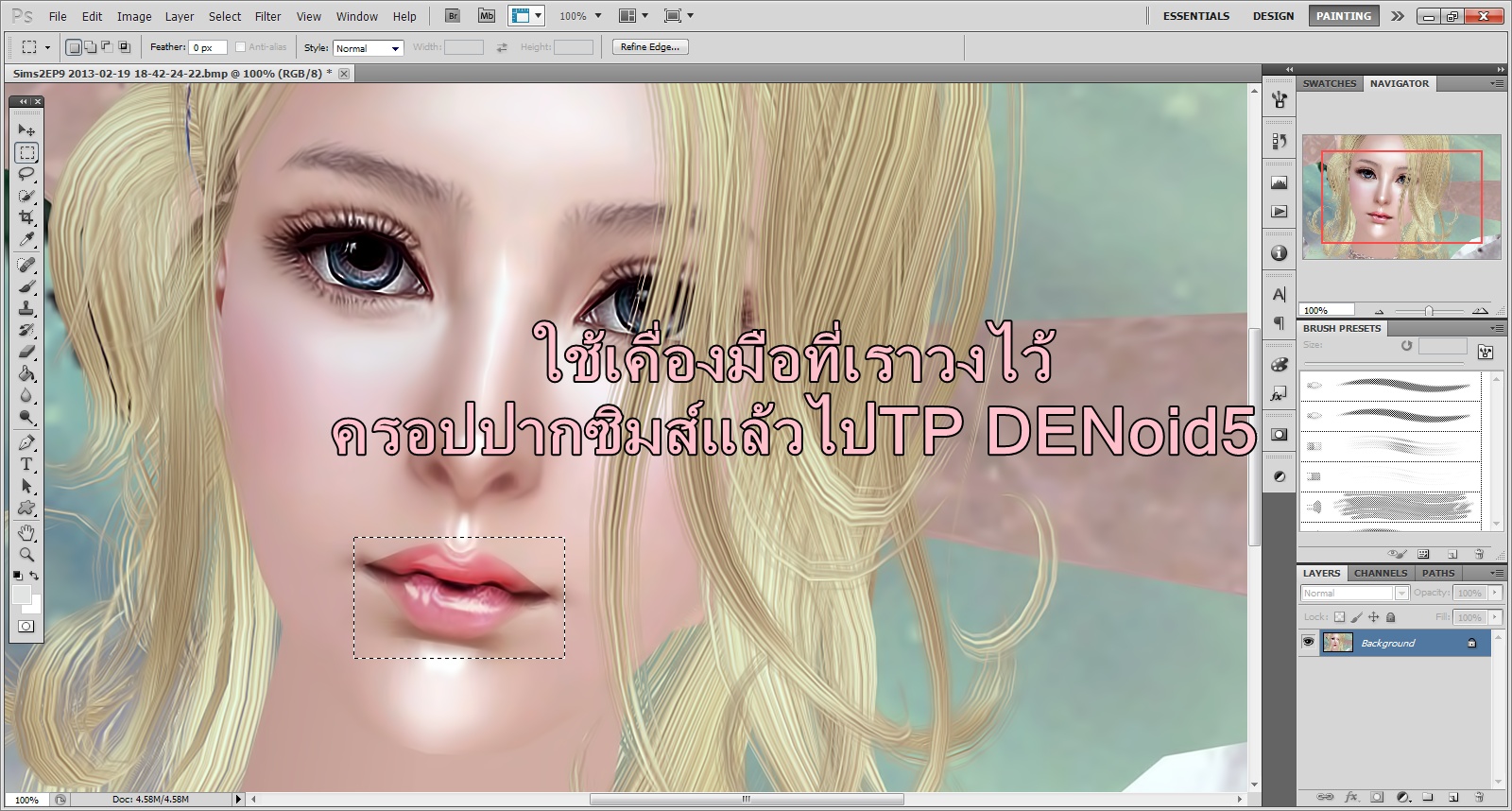Screen dimensions: 1512x811
Task: Create a new layer in Layers panel
Action: coord(1453,797)
